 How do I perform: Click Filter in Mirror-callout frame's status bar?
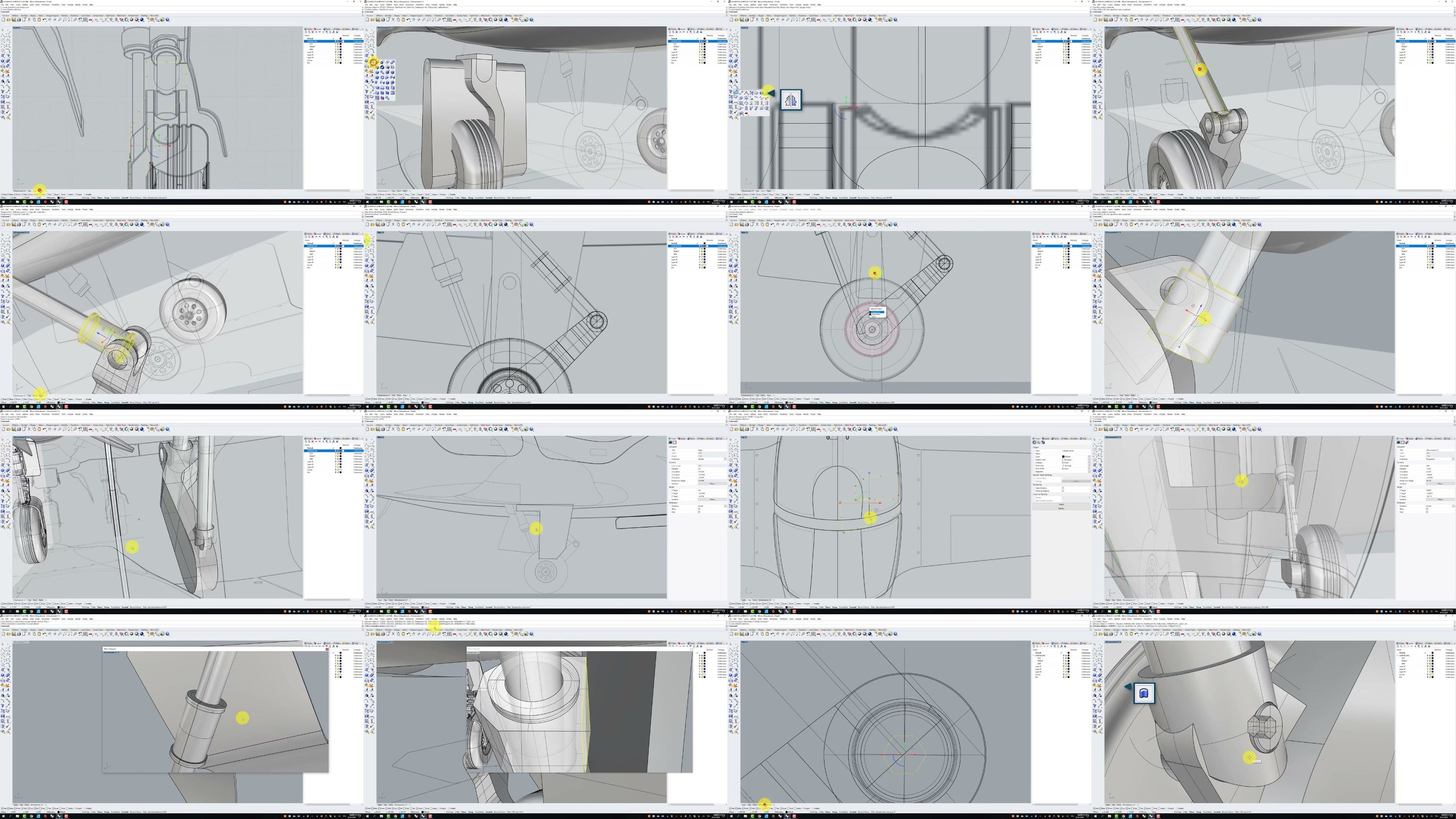pos(873,198)
